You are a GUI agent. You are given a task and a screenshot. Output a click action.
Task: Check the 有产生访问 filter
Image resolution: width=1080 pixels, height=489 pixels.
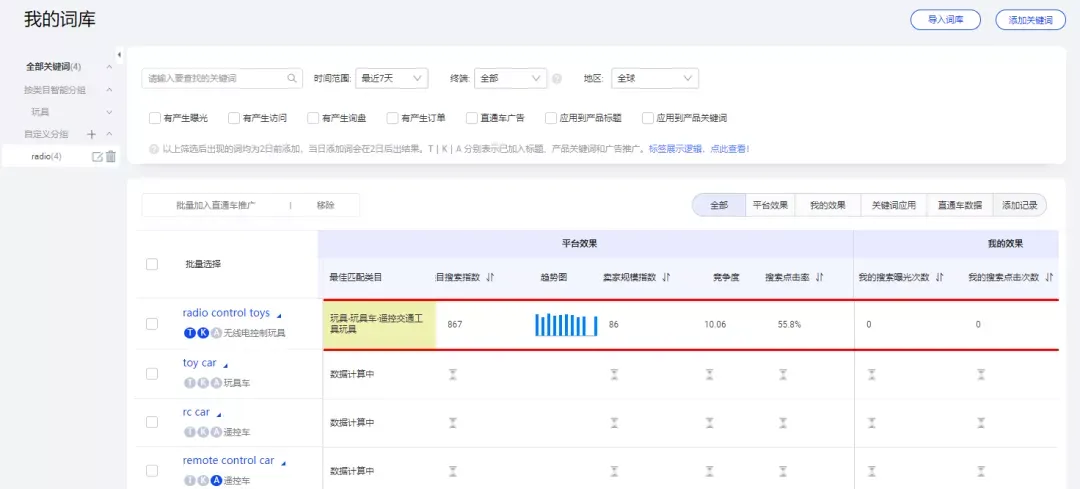coord(234,118)
